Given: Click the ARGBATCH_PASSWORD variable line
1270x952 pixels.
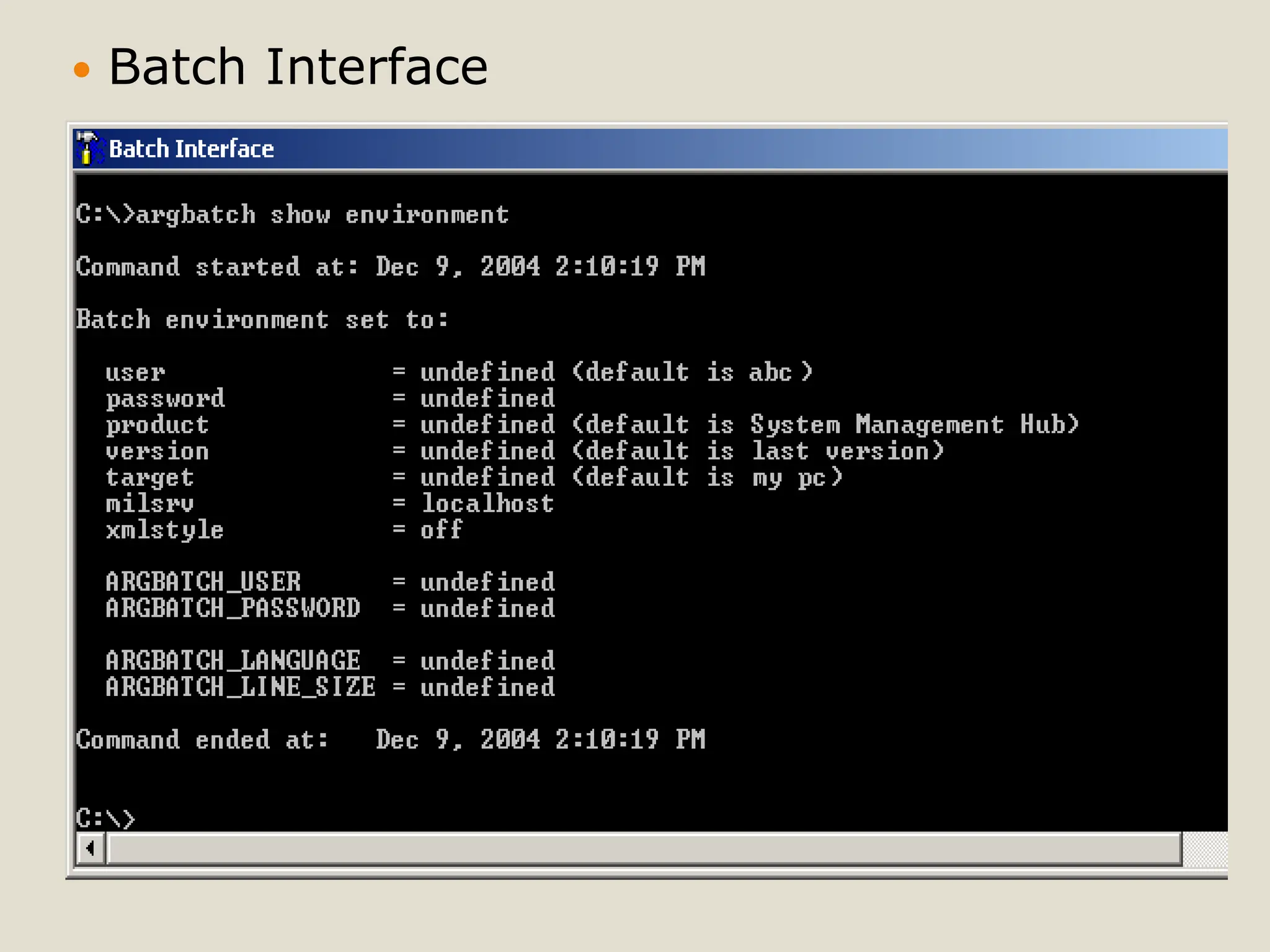Looking at the screenshot, I should click(330, 608).
